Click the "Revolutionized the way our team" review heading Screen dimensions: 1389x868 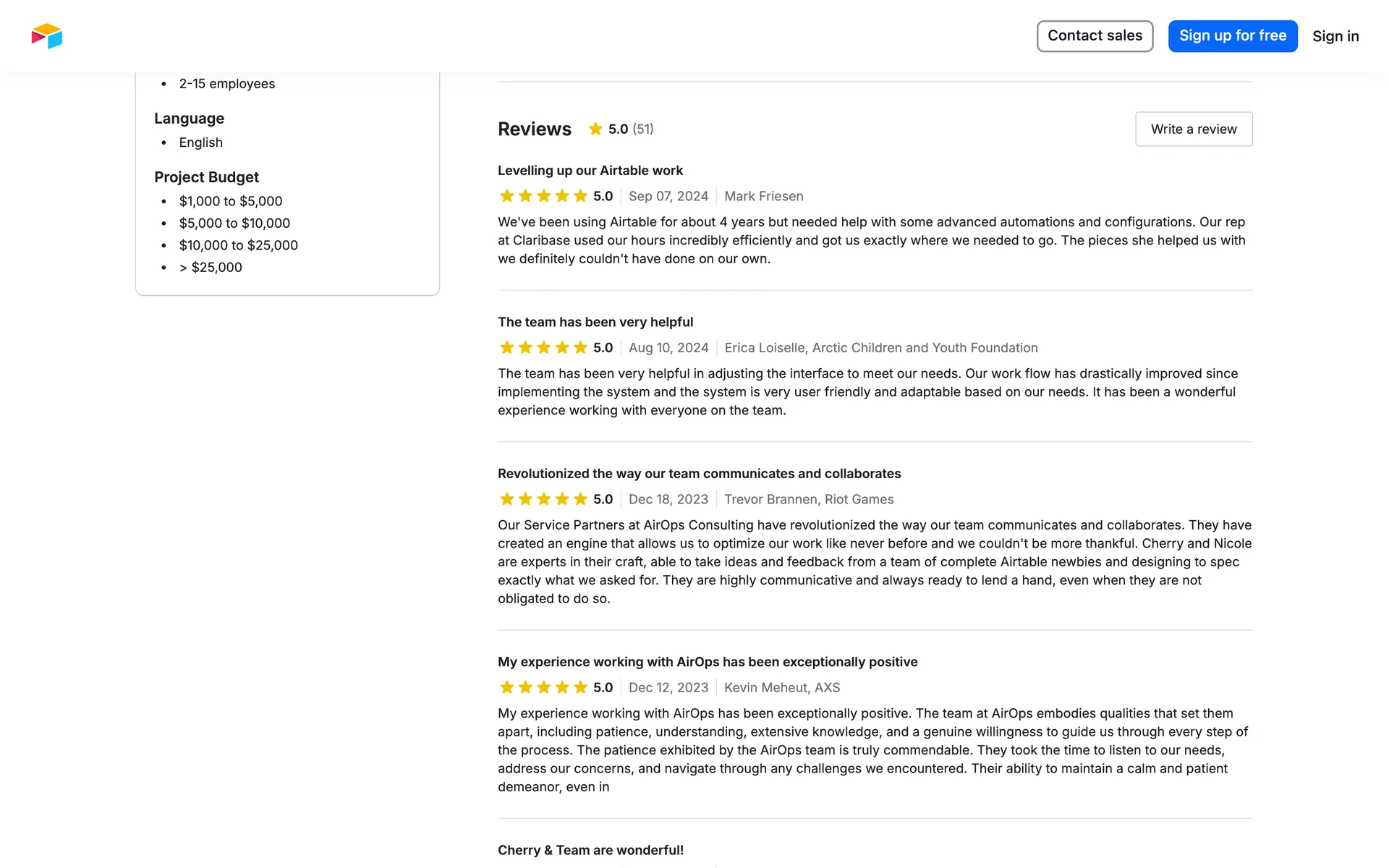[699, 474]
